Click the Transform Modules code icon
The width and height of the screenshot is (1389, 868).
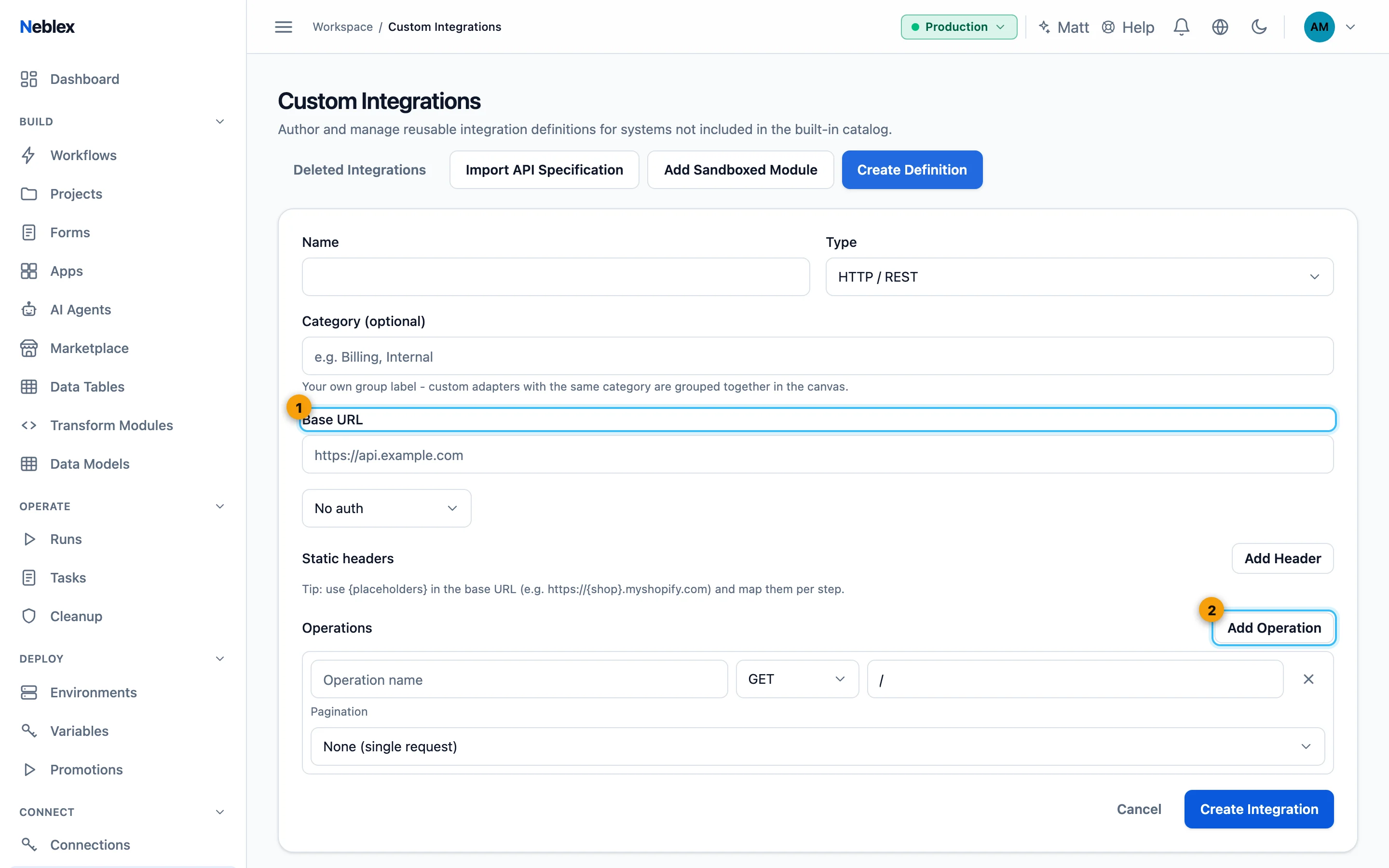click(29, 425)
